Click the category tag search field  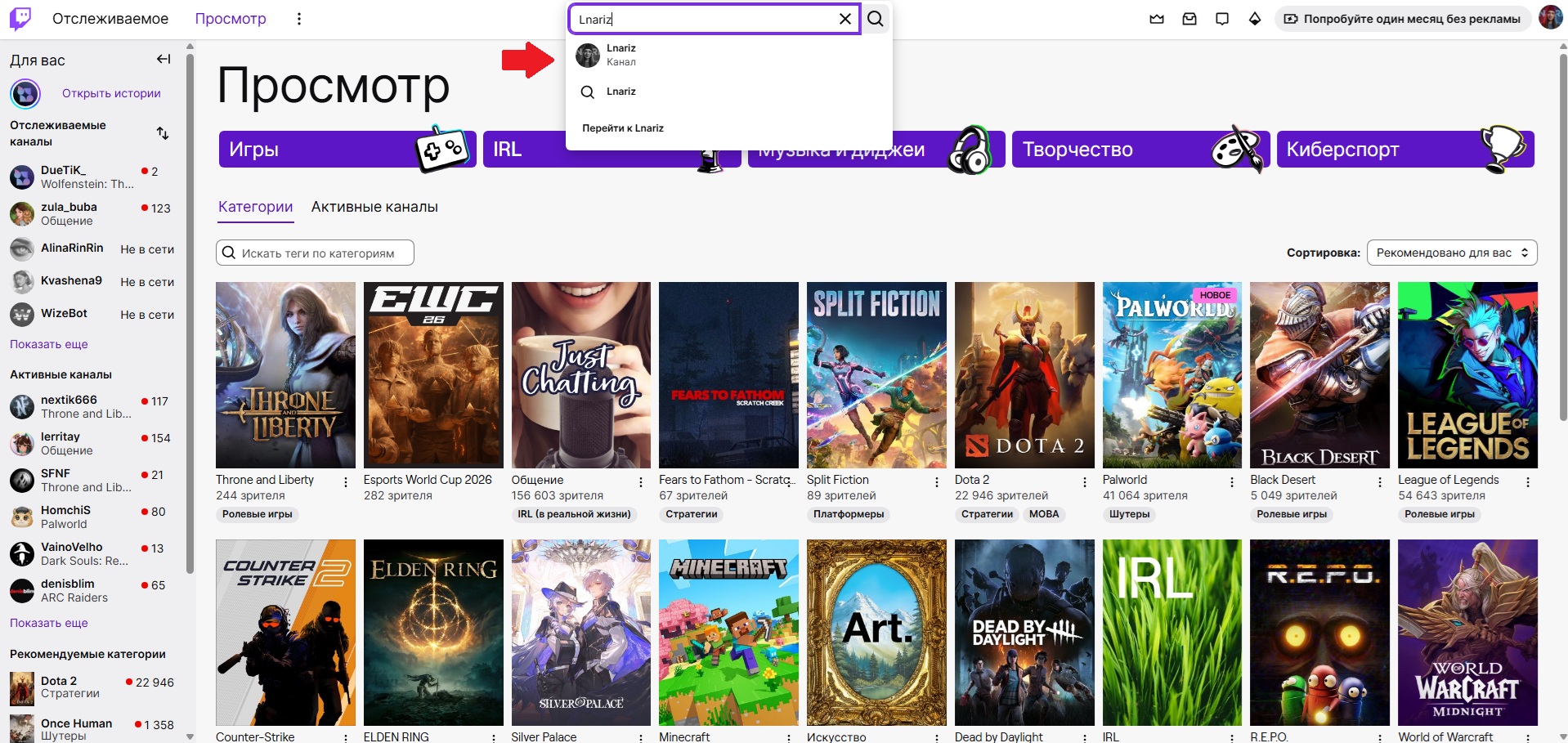(x=316, y=253)
